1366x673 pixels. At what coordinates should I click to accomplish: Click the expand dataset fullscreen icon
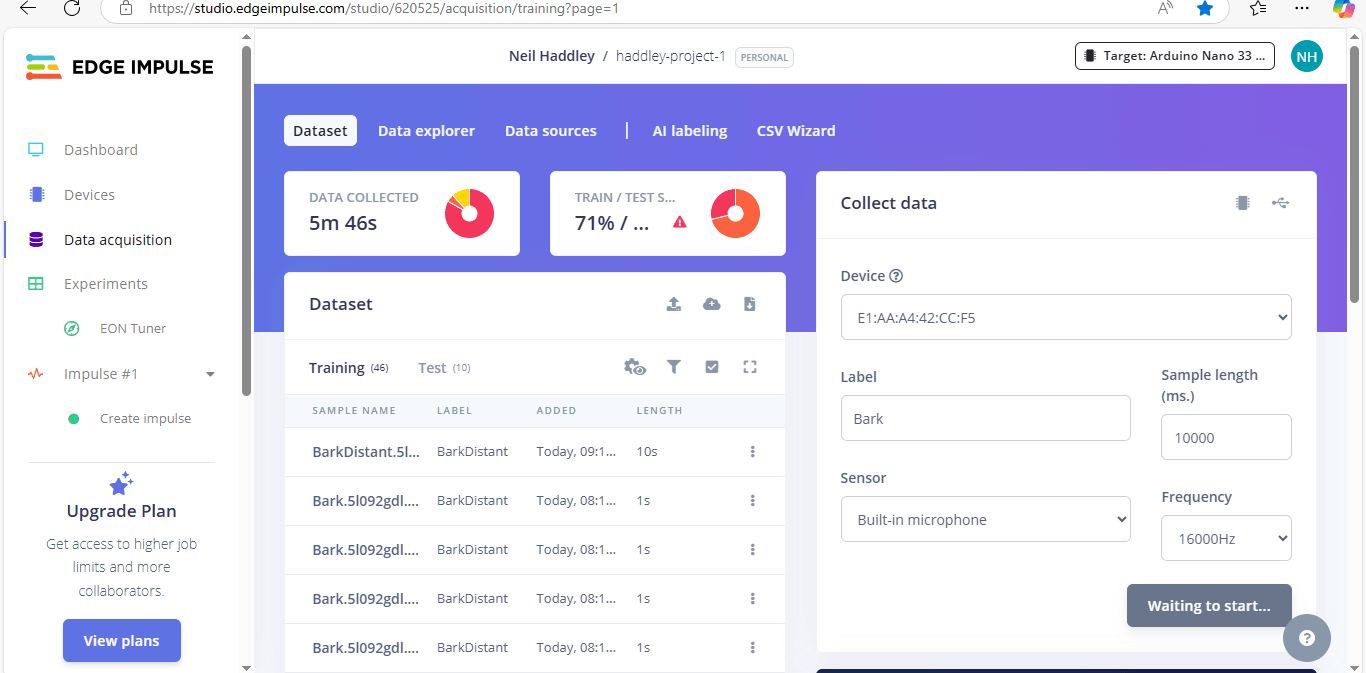(x=750, y=367)
